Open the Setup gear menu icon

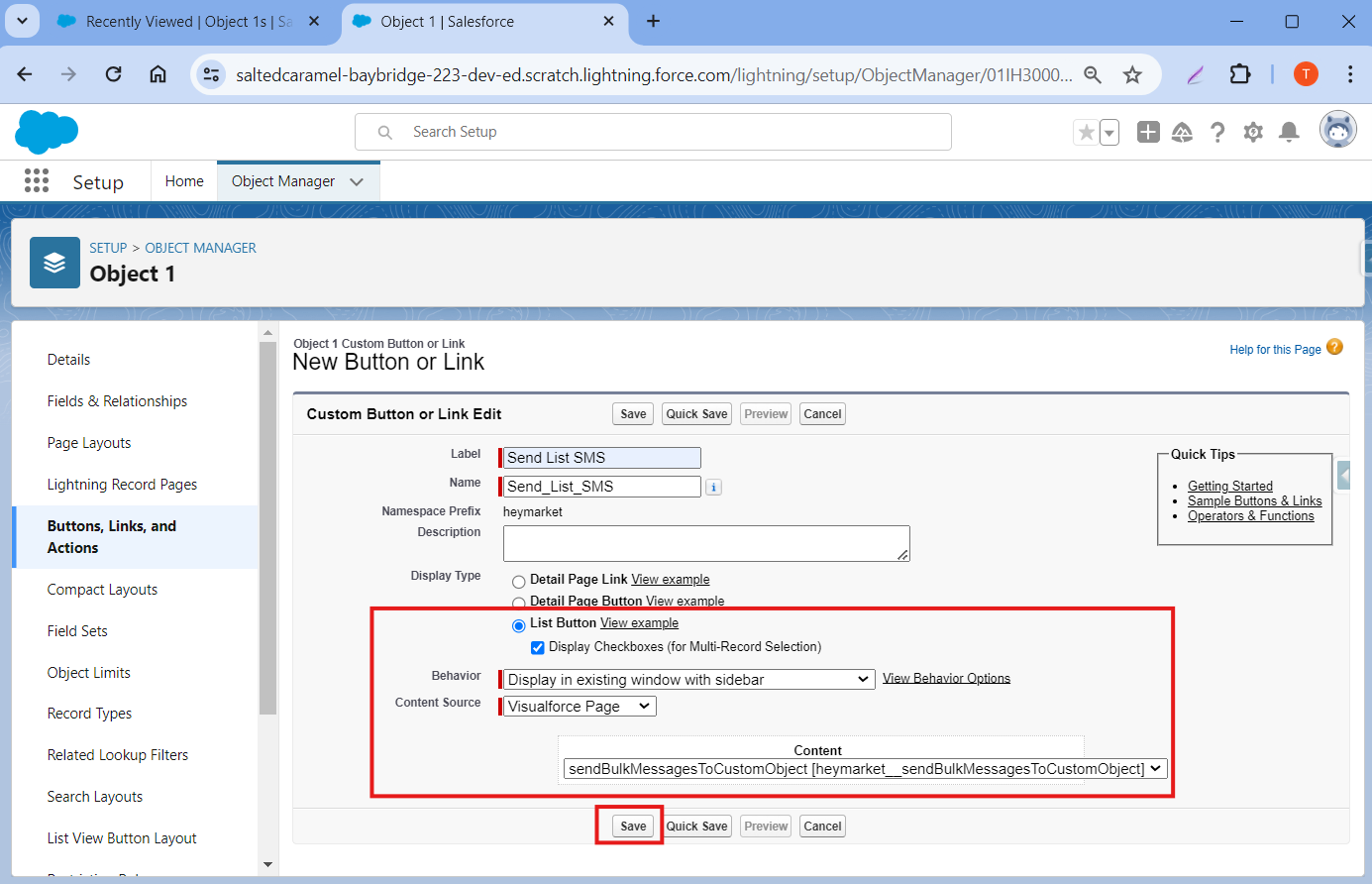pyautogui.click(x=1253, y=132)
